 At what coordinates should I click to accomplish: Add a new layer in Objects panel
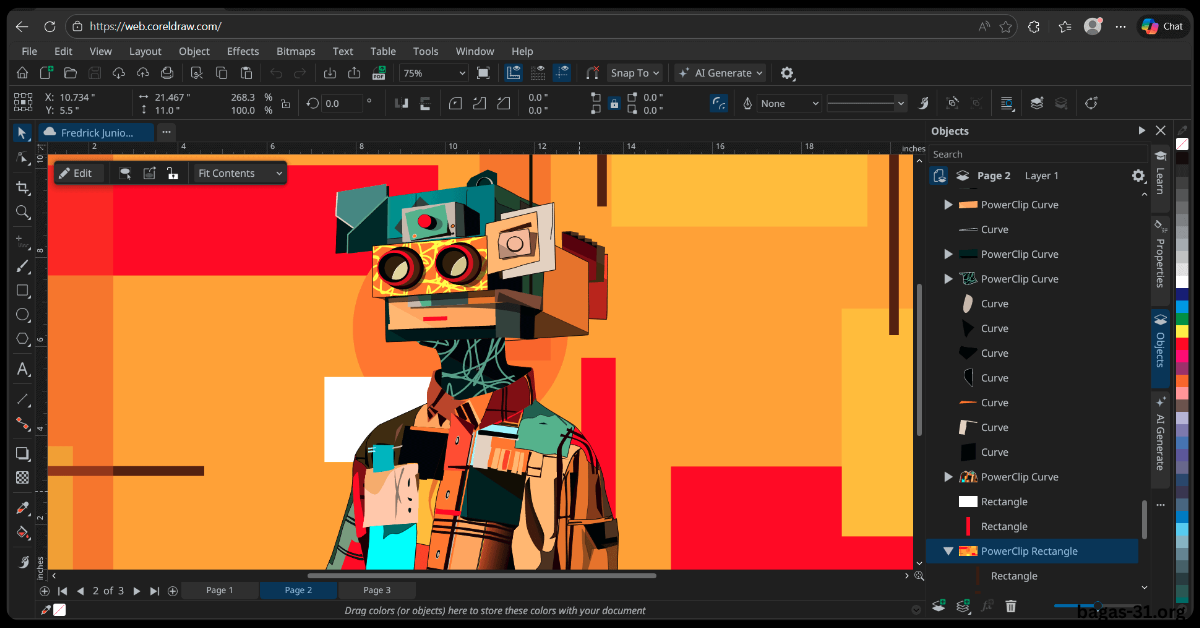coord(939,606)
